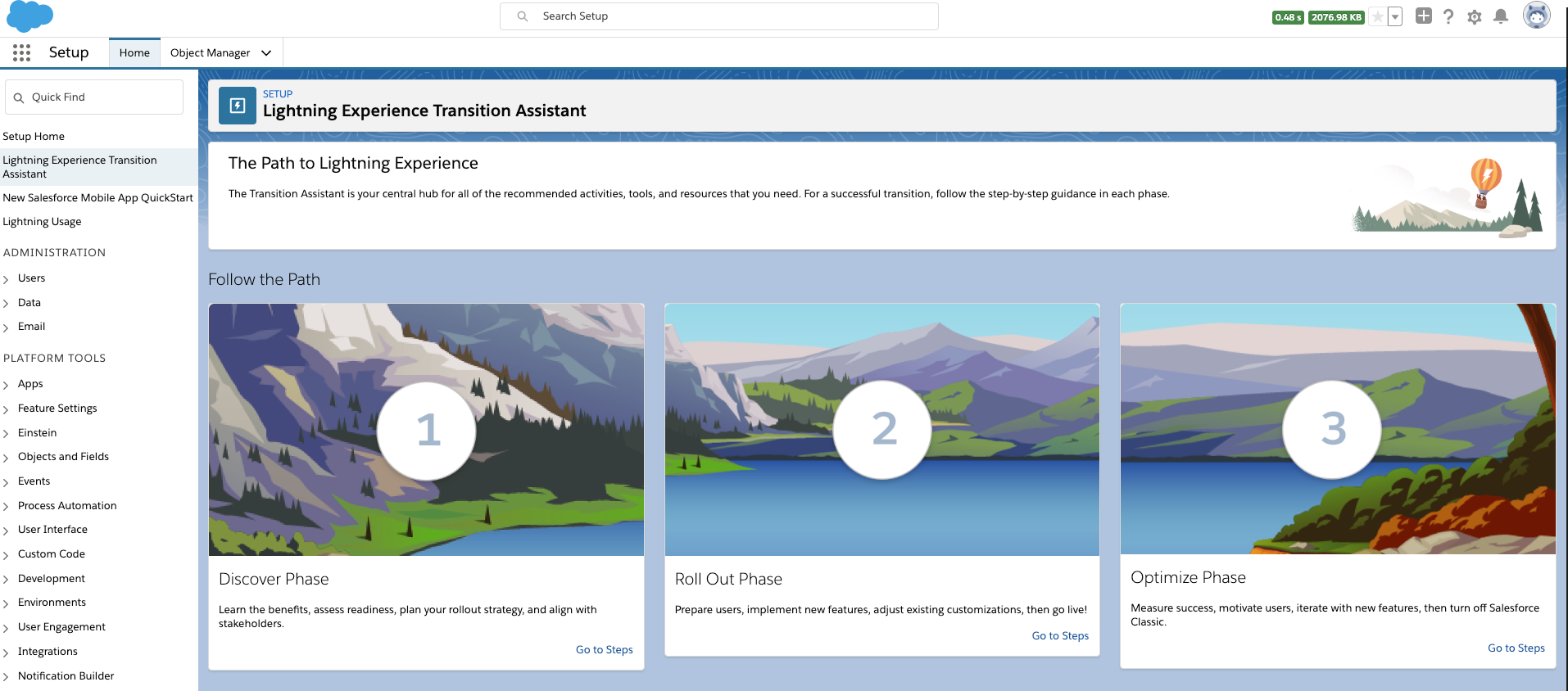The image size is (1568, 691).
Task: Click Go to Steps for Roll Out Phase
Action: 1060,636
